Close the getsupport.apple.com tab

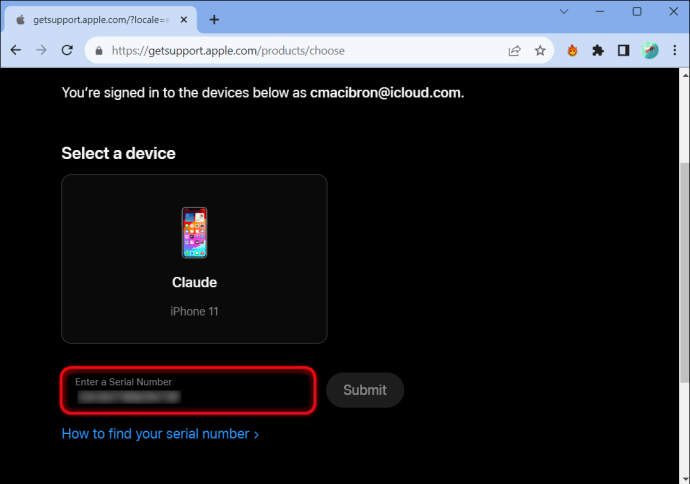(x=184, y=20)
